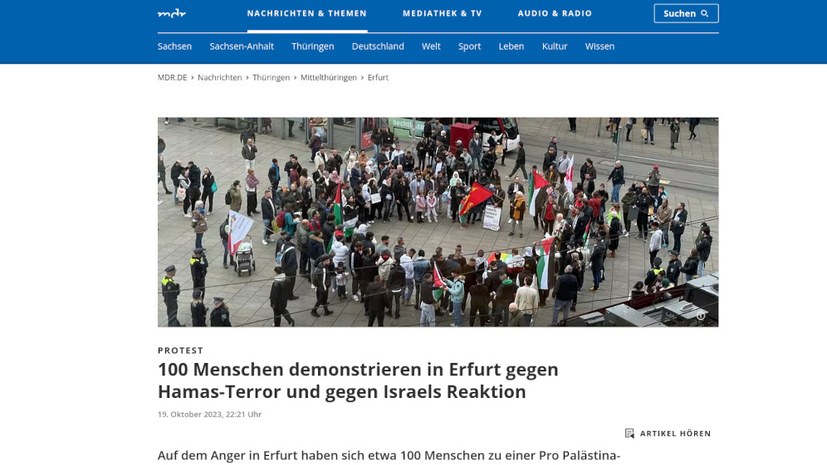The width and height of the screenshot is (827, 465).
Task: Open Audio & Radio tab
Action: point(555,14)
